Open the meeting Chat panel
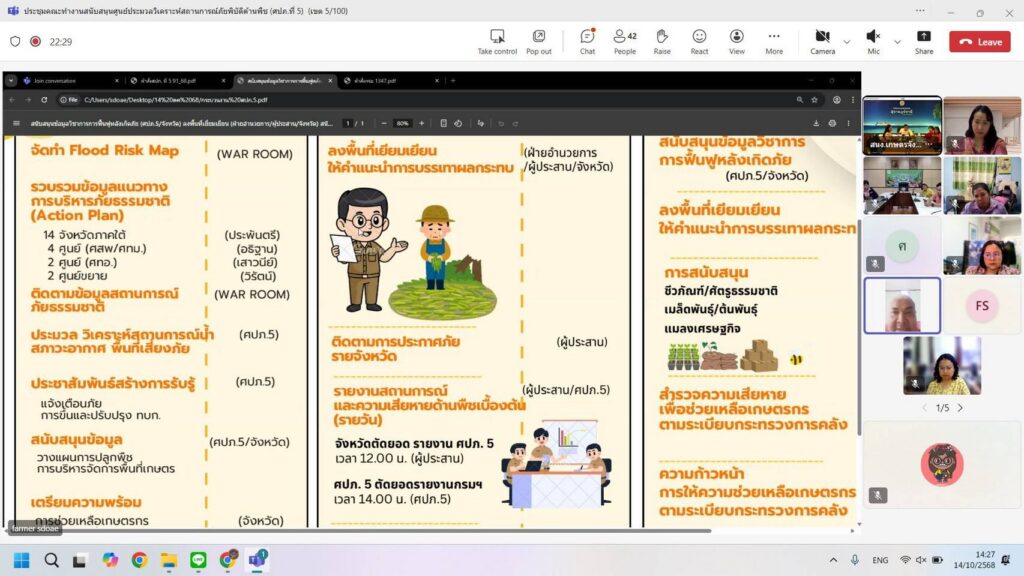This screenshot has height=576, width=1024. pyautogui.click(x=587, y=41)
